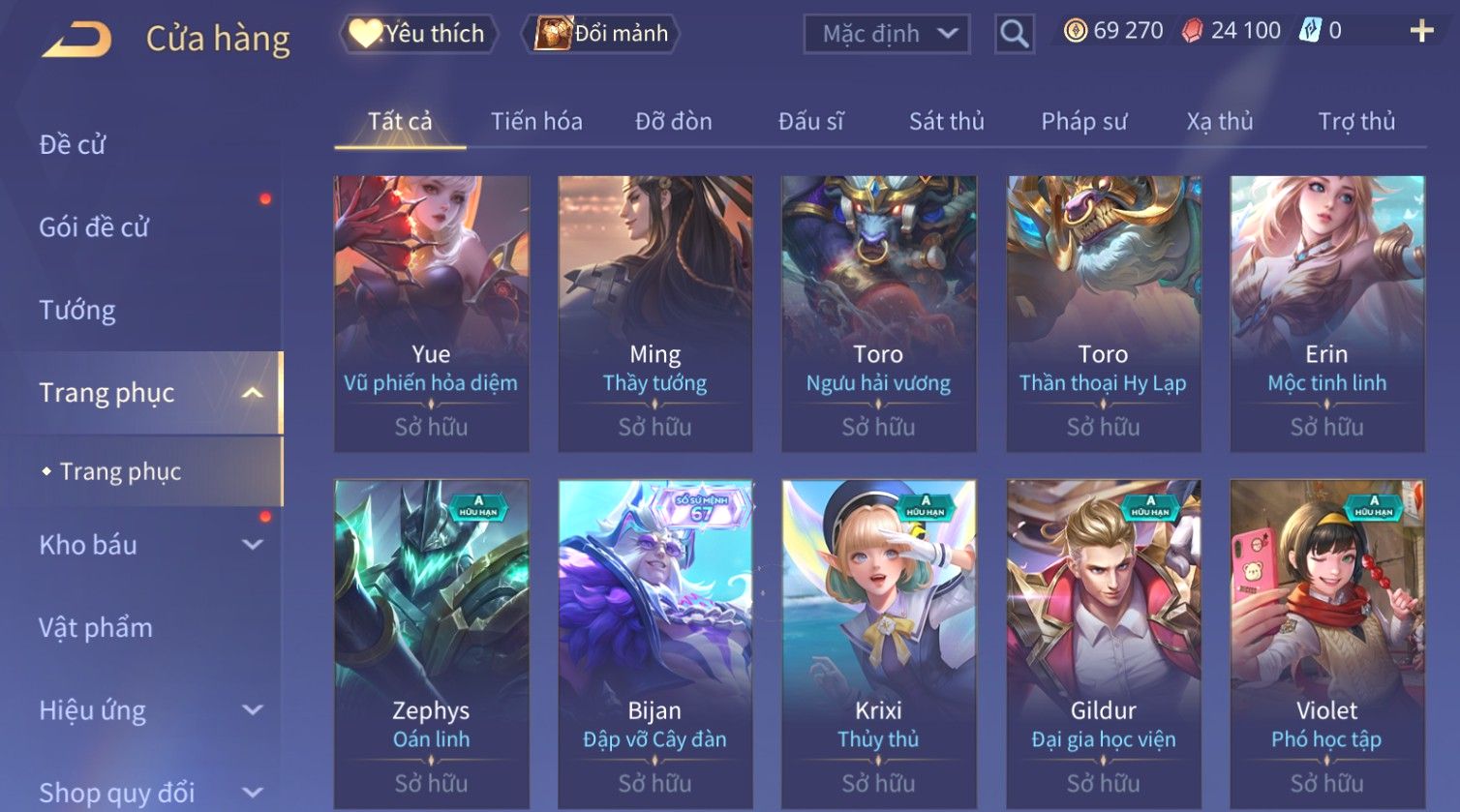Open the Gói đề cử menu

click(94, 227)
